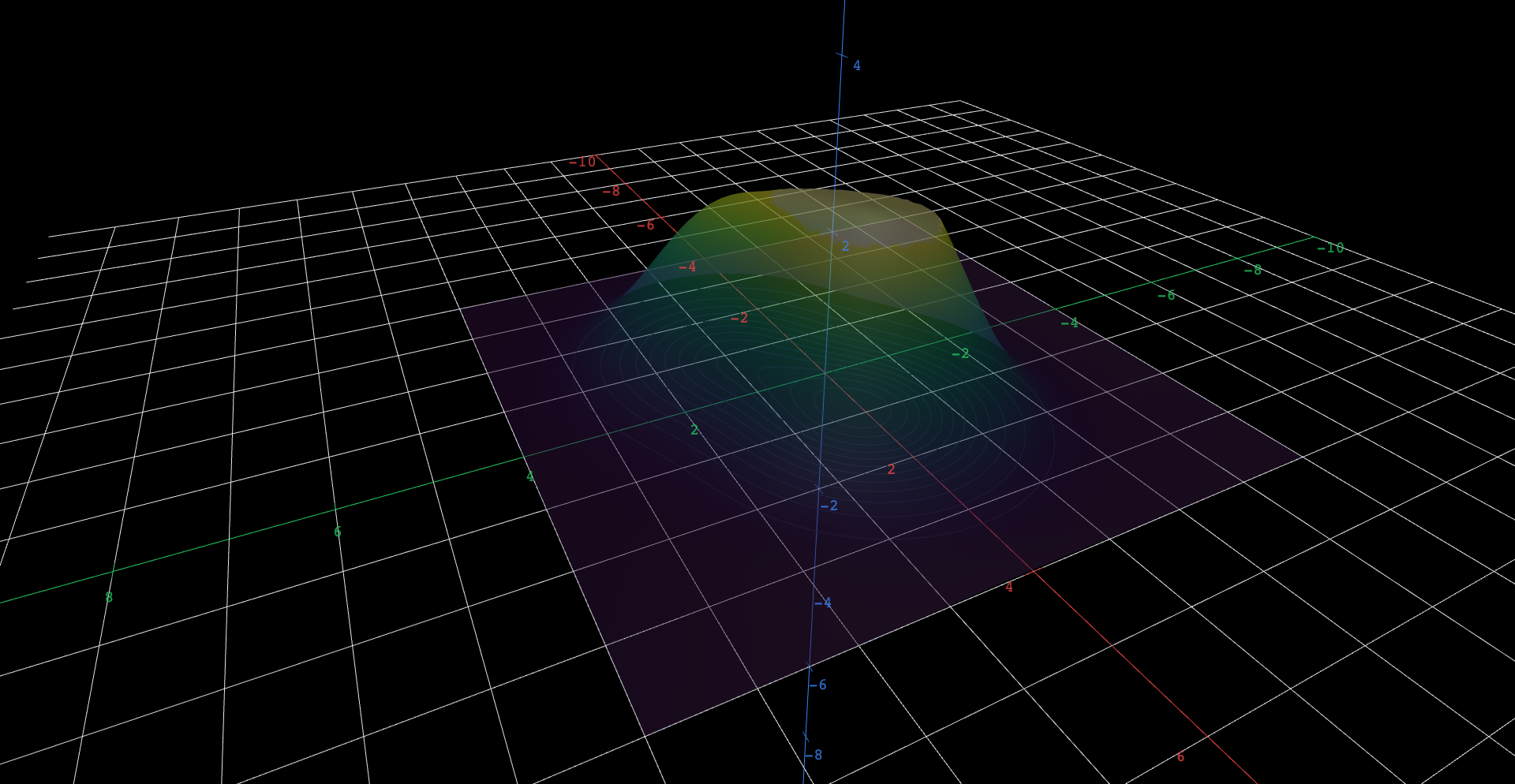
Task: Click the blue vertical axis label −4
Action: 822,603
